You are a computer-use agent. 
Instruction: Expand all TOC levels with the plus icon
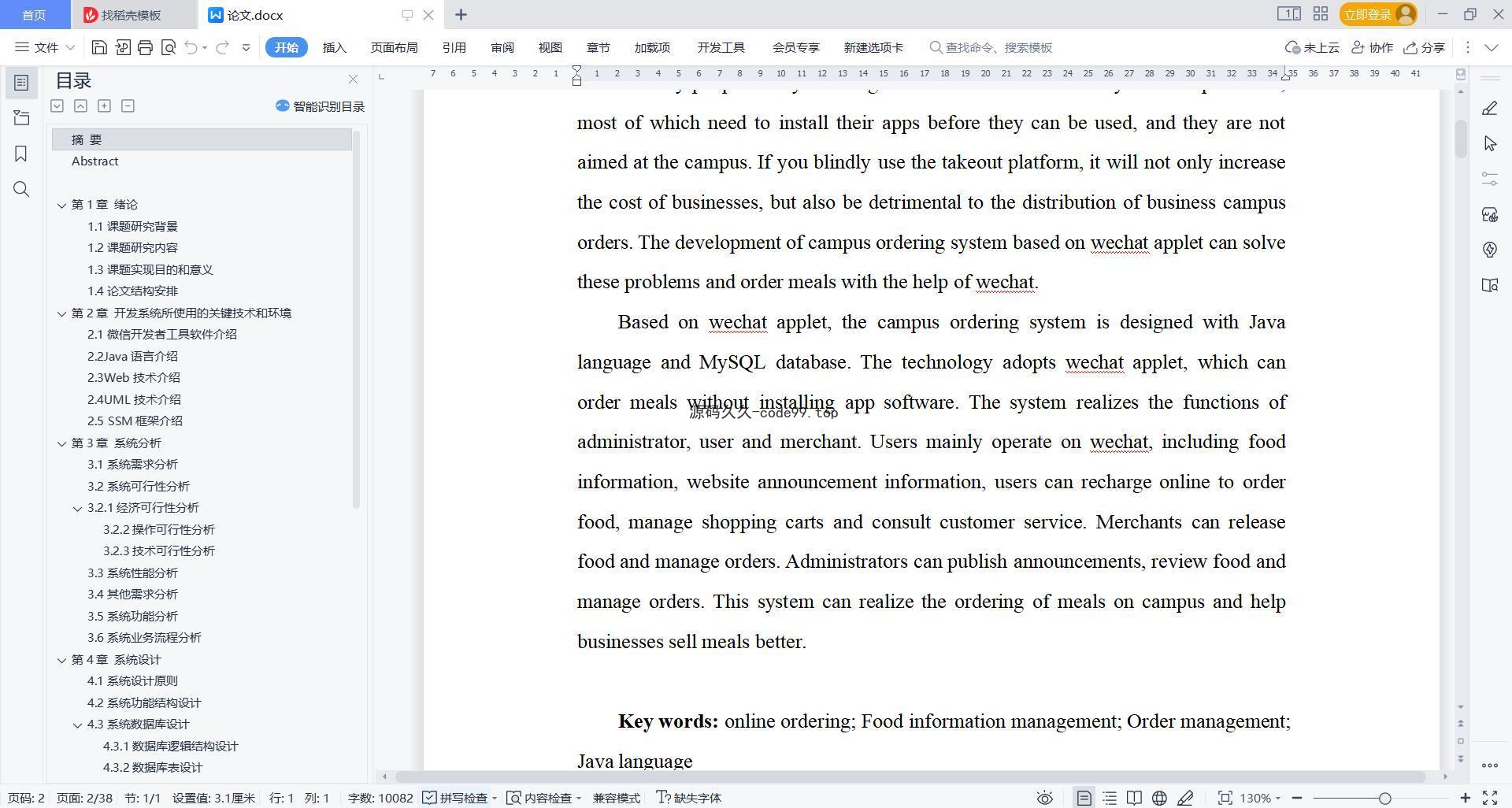tap(104, 106)
